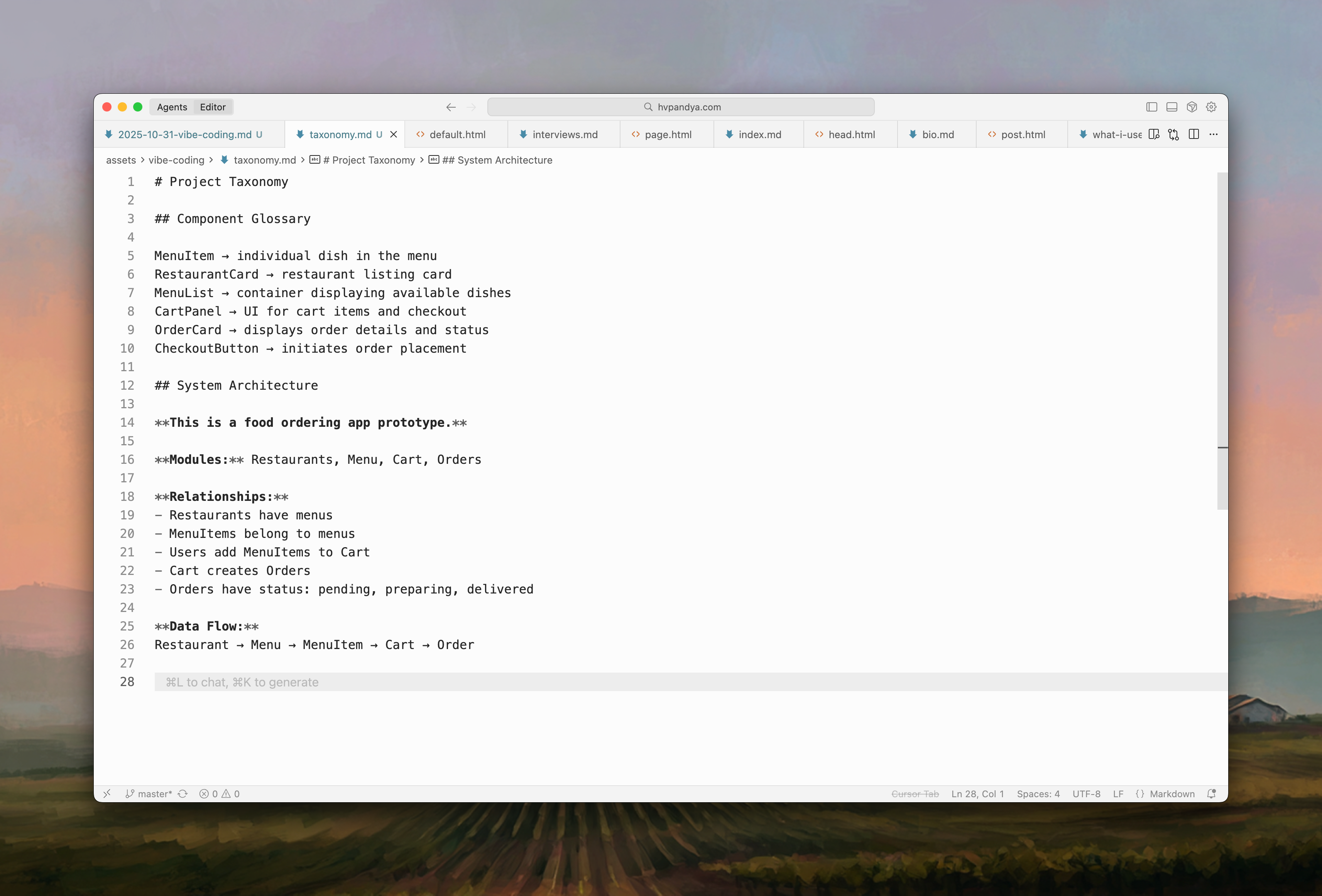Click the synchronize changes icon
The width and height of the screenshot is (1322, 896).
pyautogui.click(x=183, y=794)
